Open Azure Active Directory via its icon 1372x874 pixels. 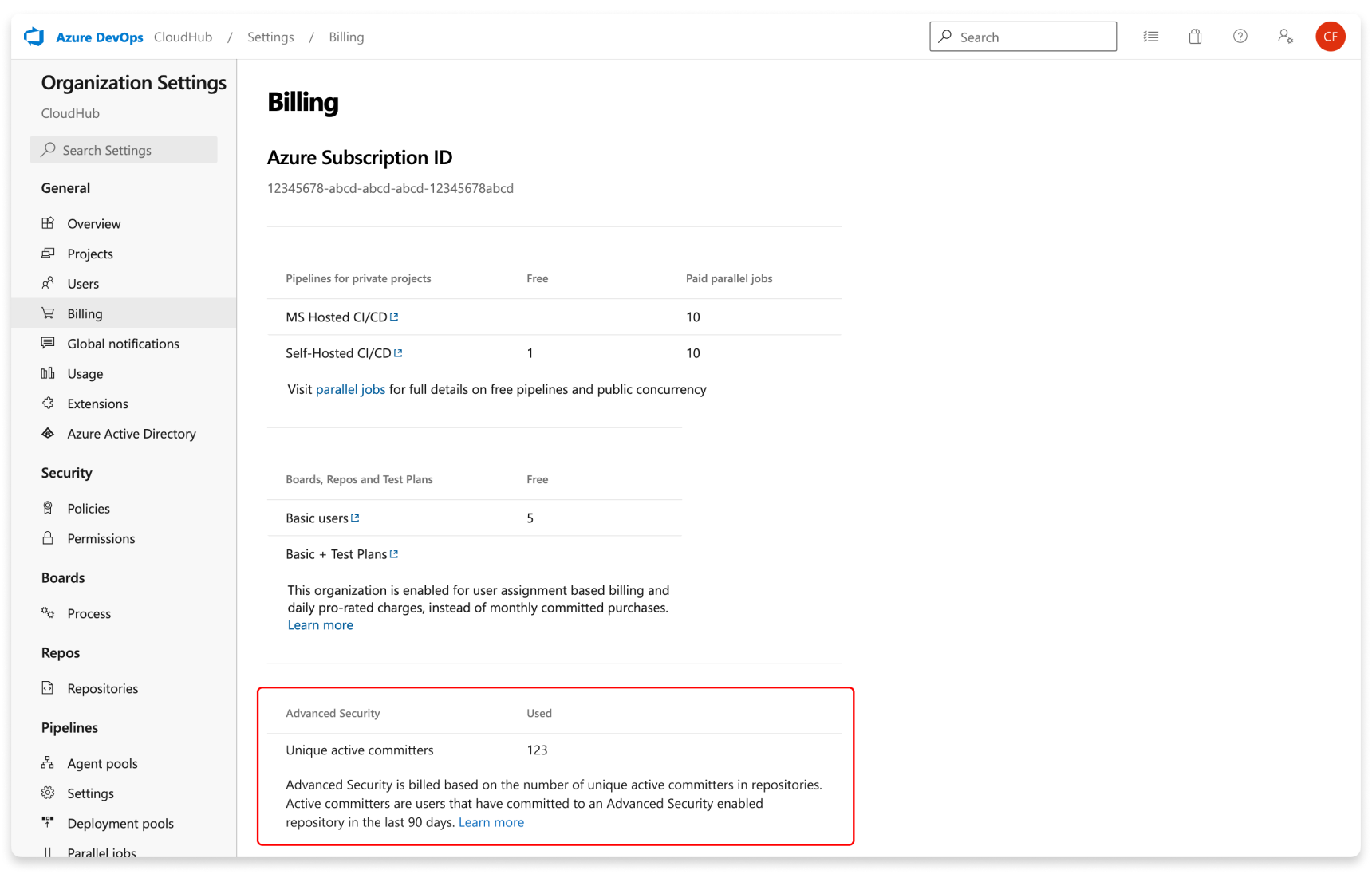click(49, 433)
